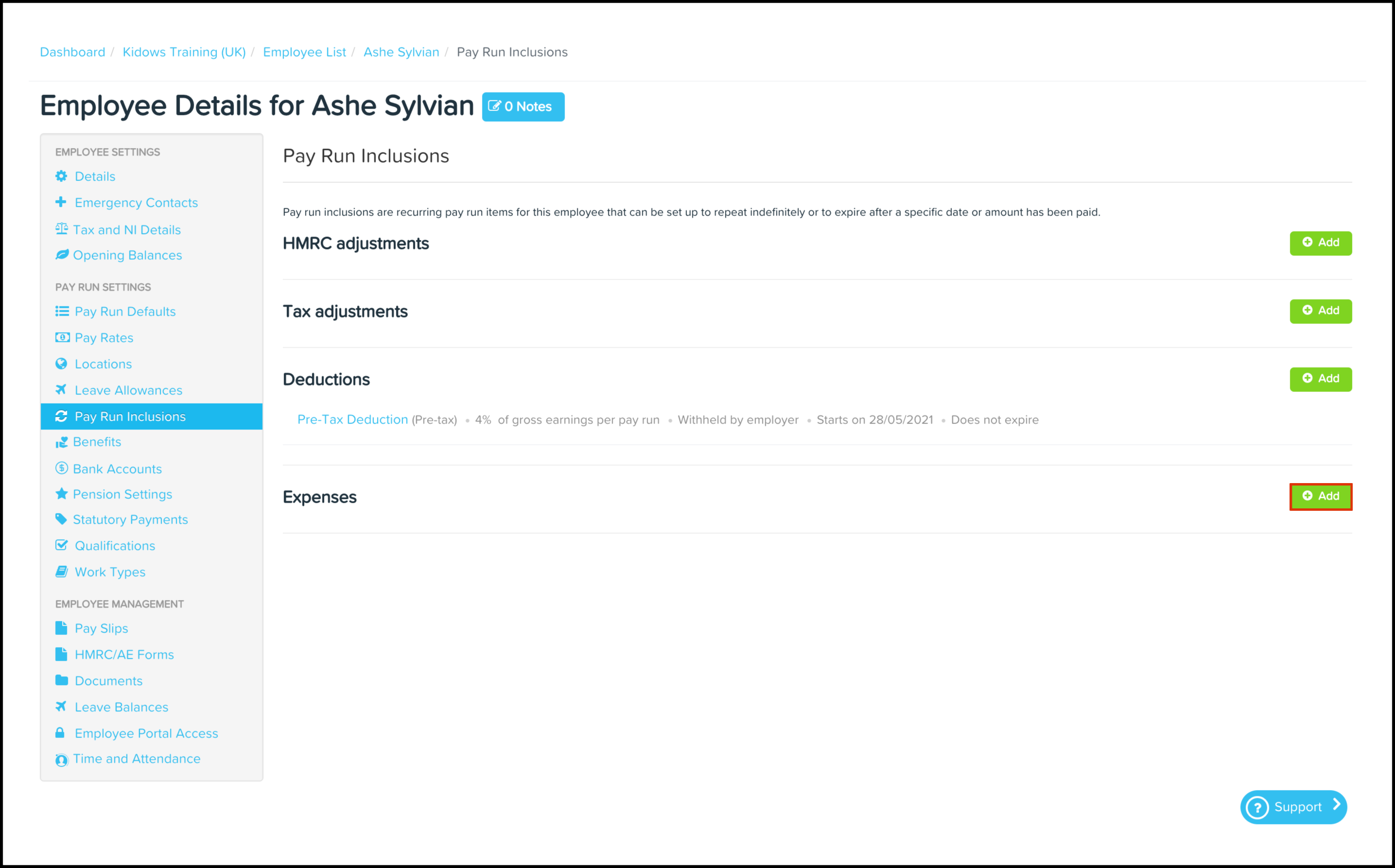Open the Pay Run Defaults menu item
The image size is (1395, 868).
125,311
